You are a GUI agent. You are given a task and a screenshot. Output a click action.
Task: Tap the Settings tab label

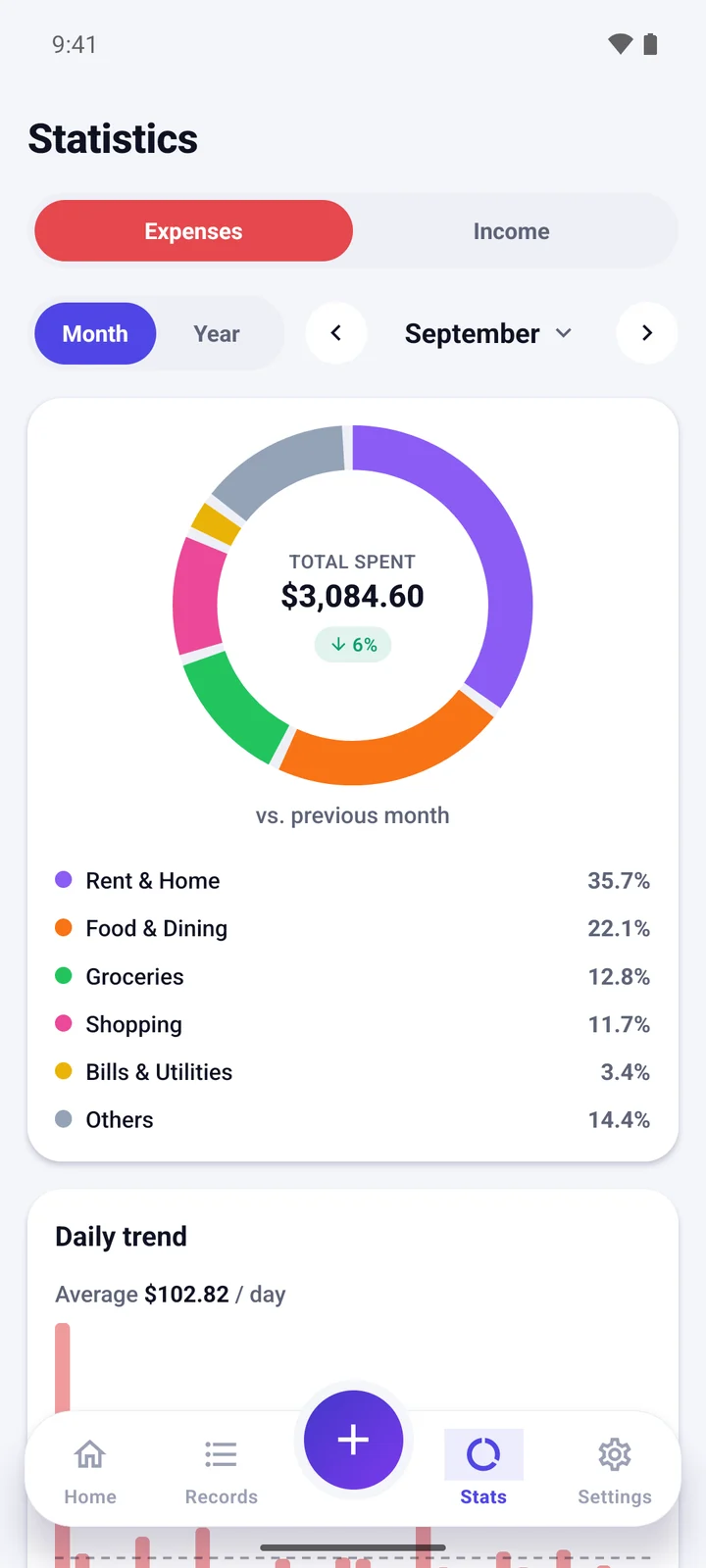pyautogui.click(x=615, y=1496)
